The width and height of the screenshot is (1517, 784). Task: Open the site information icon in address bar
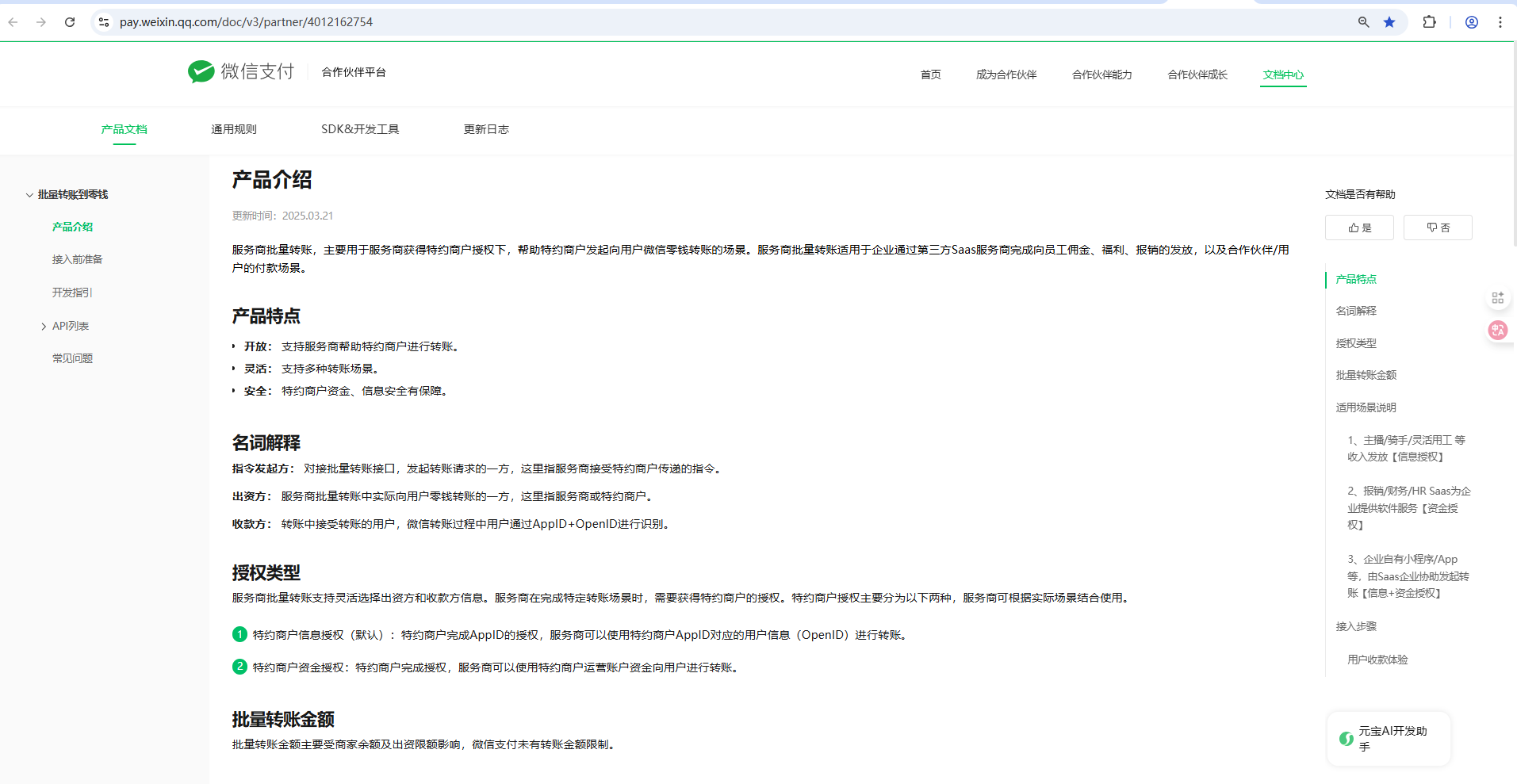click(x=104, y=22)
